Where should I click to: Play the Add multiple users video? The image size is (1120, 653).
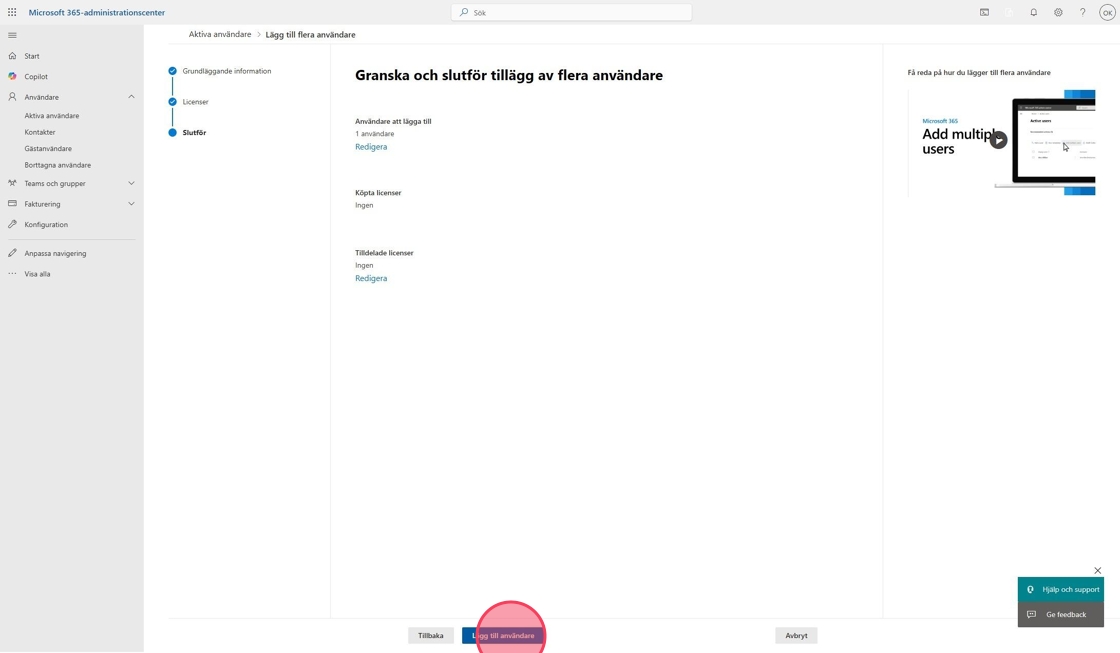pos(998,140)
